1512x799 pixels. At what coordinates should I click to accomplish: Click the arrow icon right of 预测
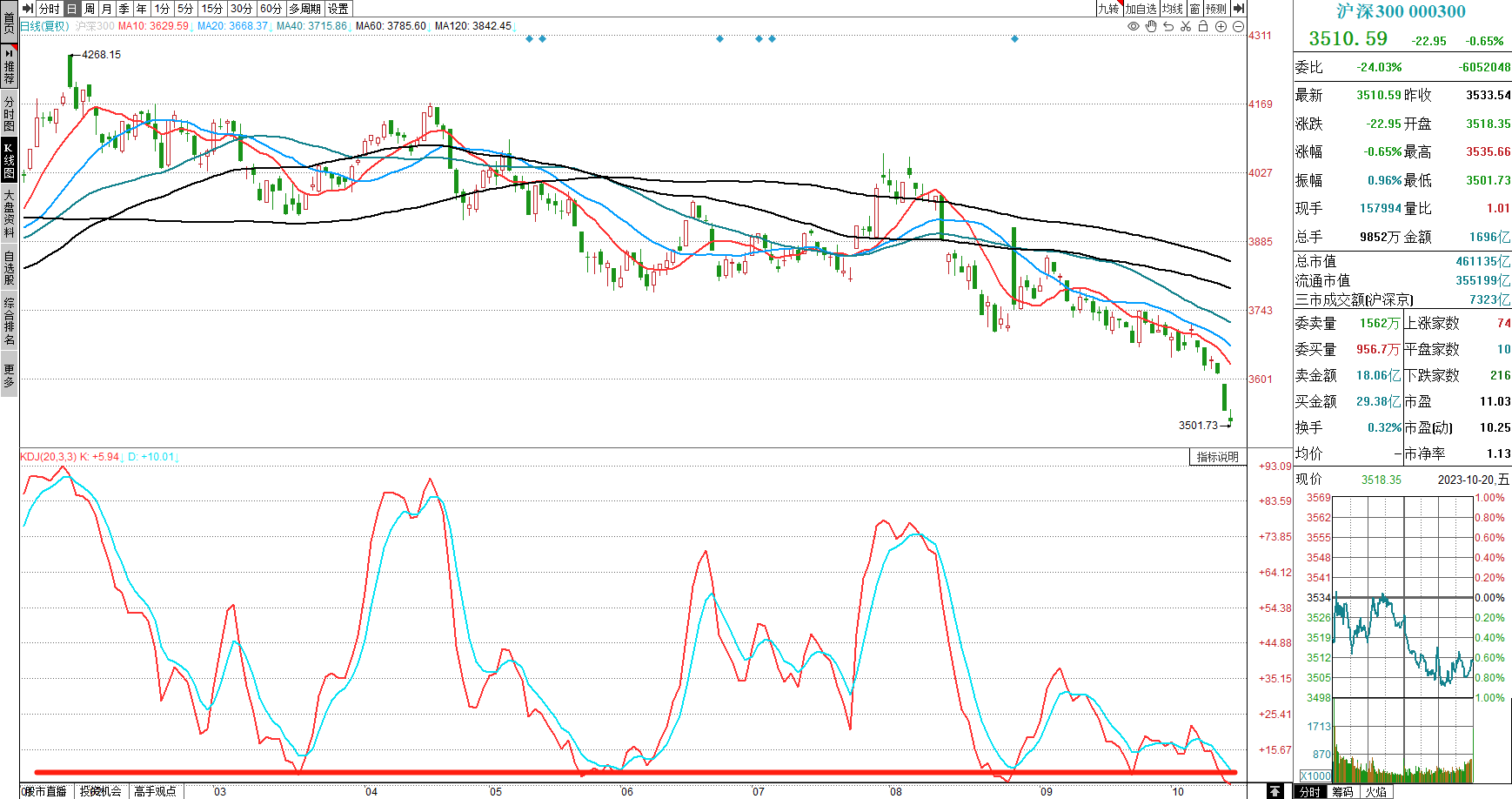(1238, 9)
